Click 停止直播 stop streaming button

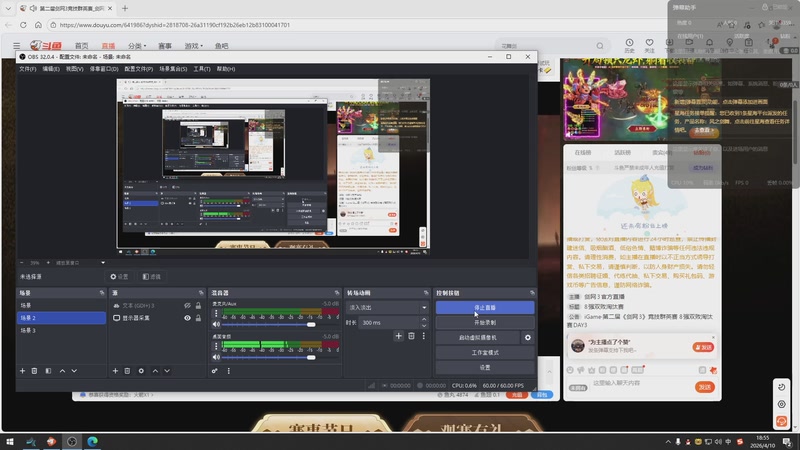tap(485, 308)
